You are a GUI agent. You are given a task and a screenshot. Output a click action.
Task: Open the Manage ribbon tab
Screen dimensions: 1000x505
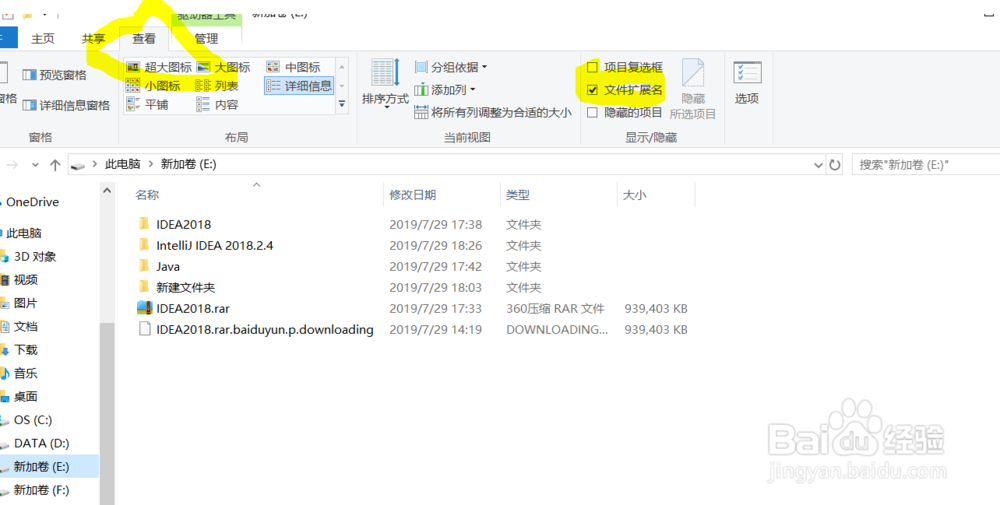click(206, 39)
